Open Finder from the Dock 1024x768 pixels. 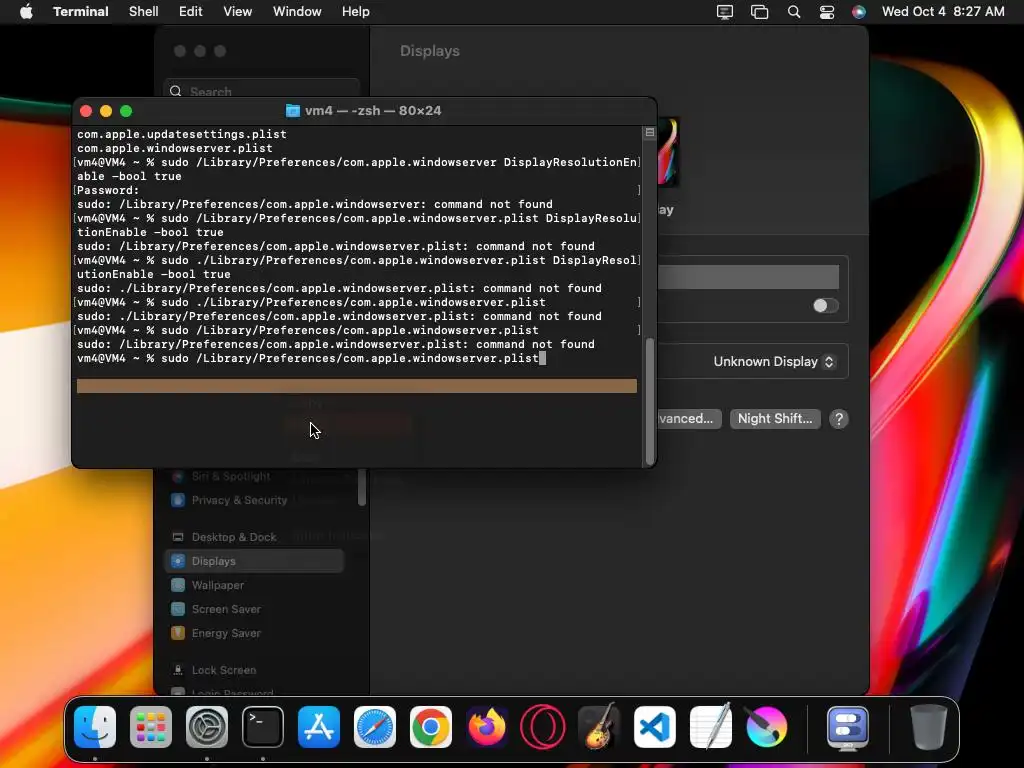(95, 727)
